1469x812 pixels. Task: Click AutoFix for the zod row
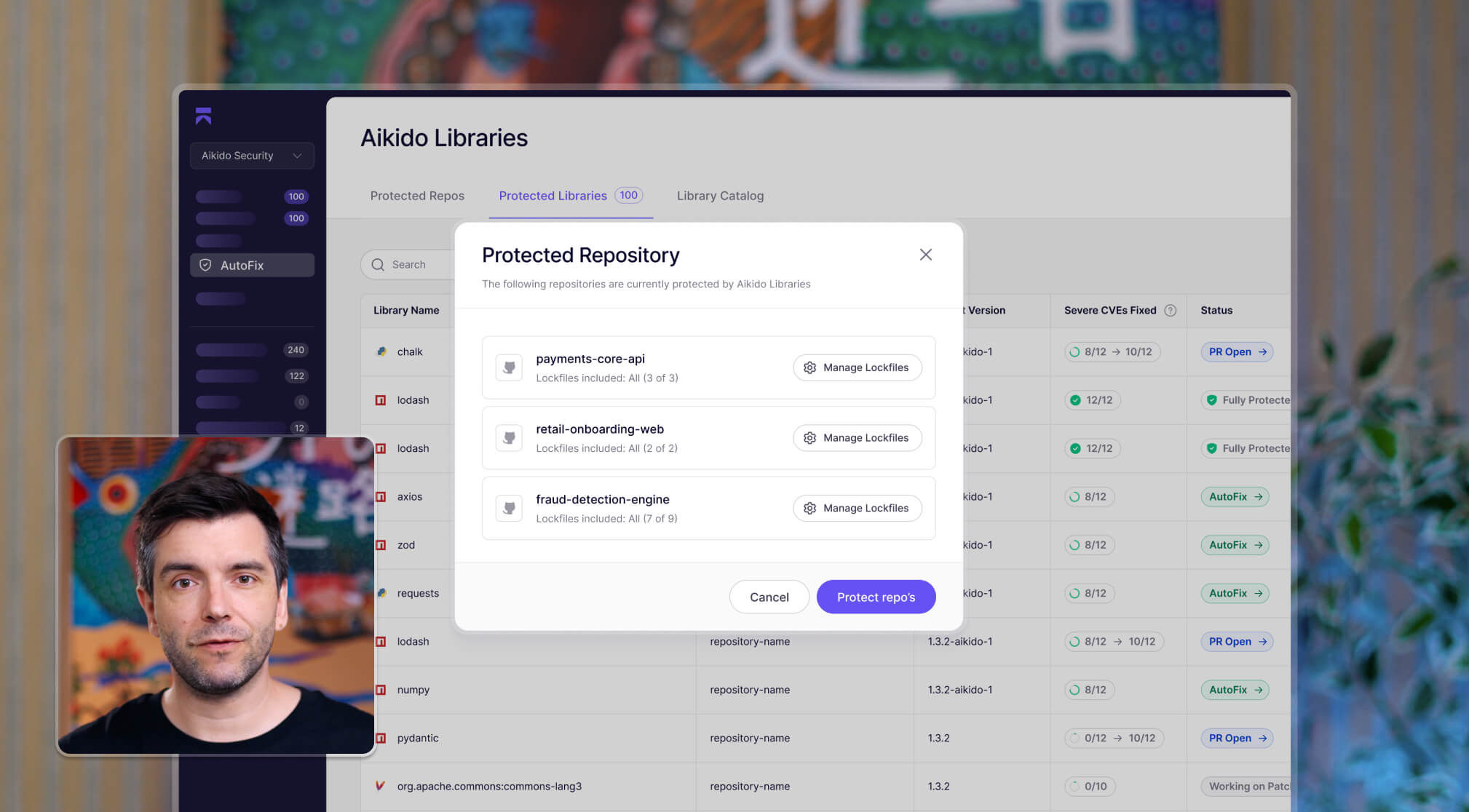(x=1235, y=545)
